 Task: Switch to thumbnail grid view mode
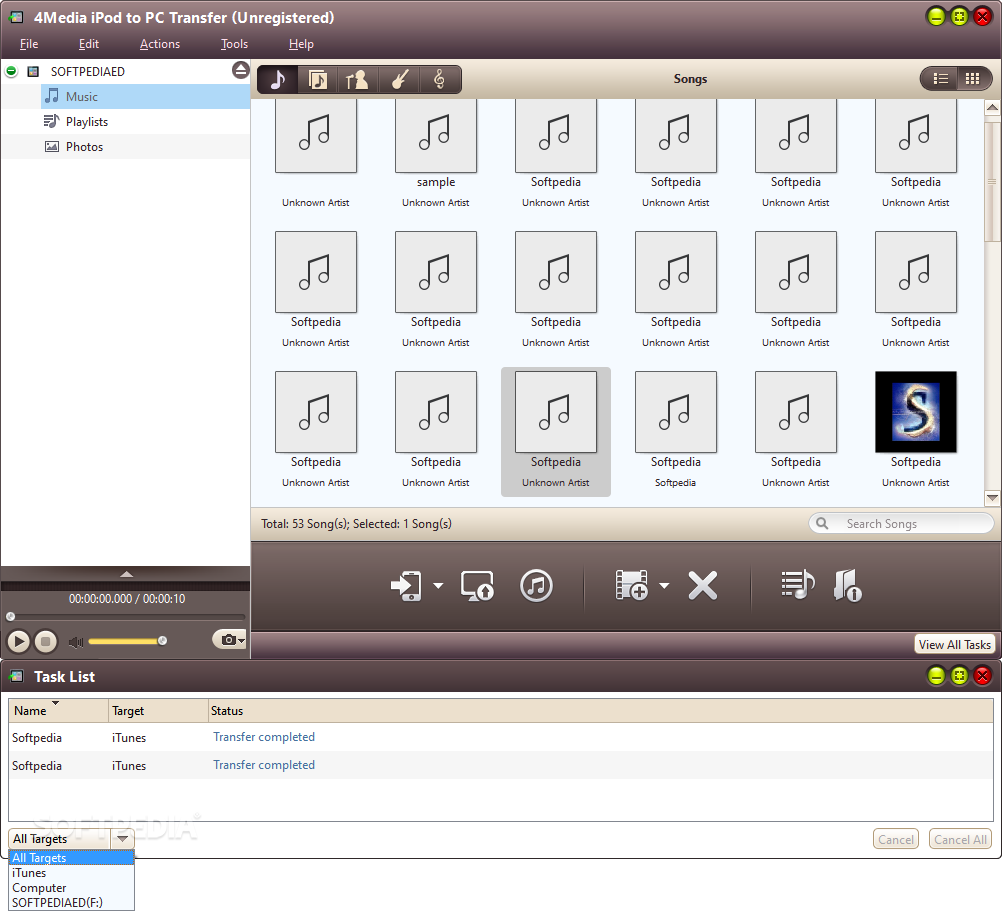pyautogui.click(x=973, y=79)
